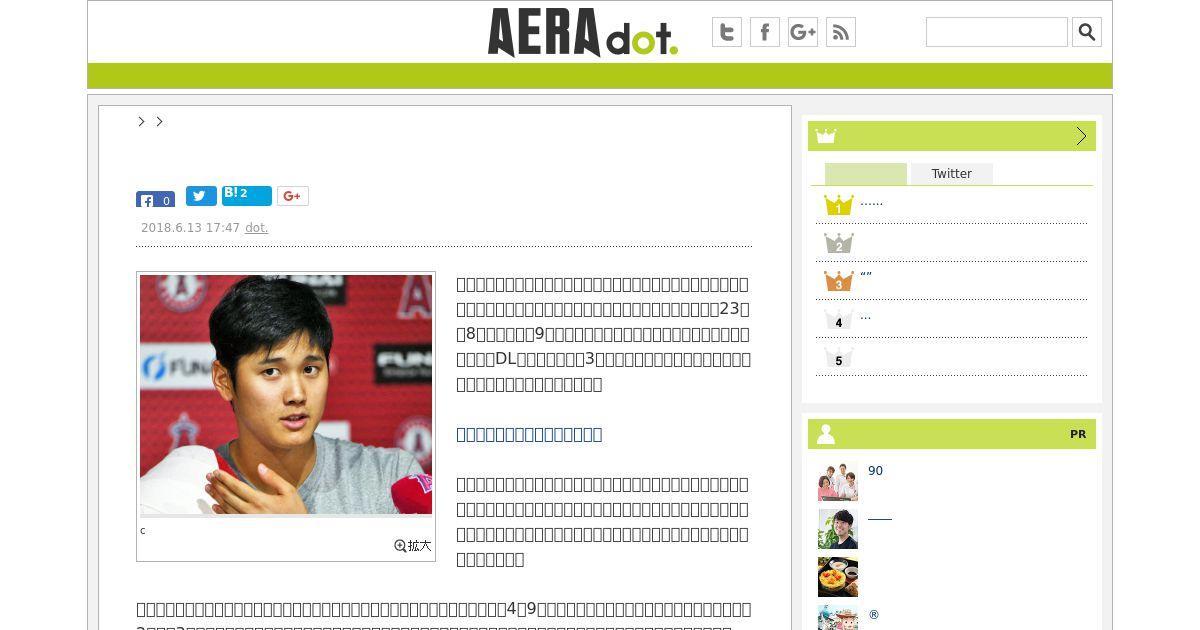
Task: Share article via Facebook button
Action: tap(155, 199)
